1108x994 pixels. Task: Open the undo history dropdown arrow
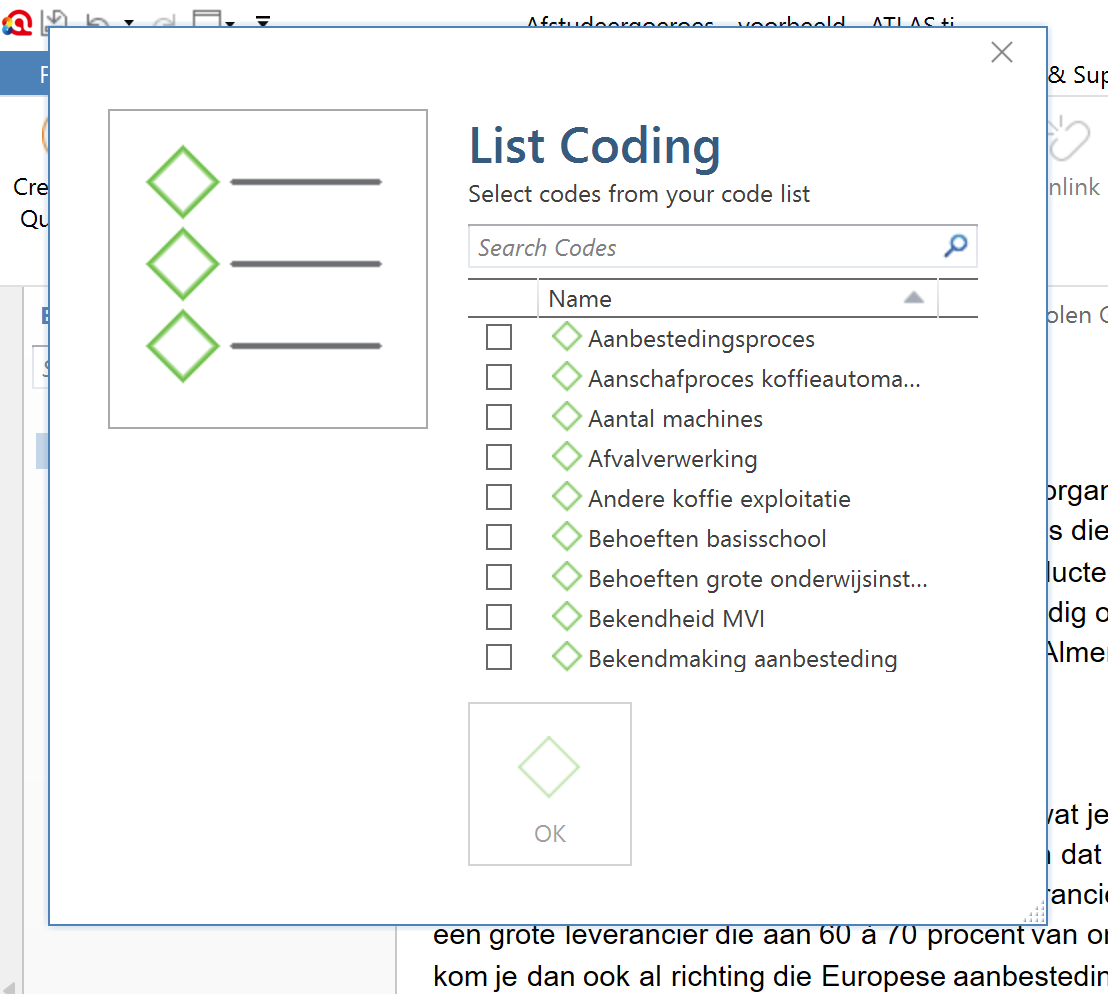pyautogui.click(x=129, y=22)
